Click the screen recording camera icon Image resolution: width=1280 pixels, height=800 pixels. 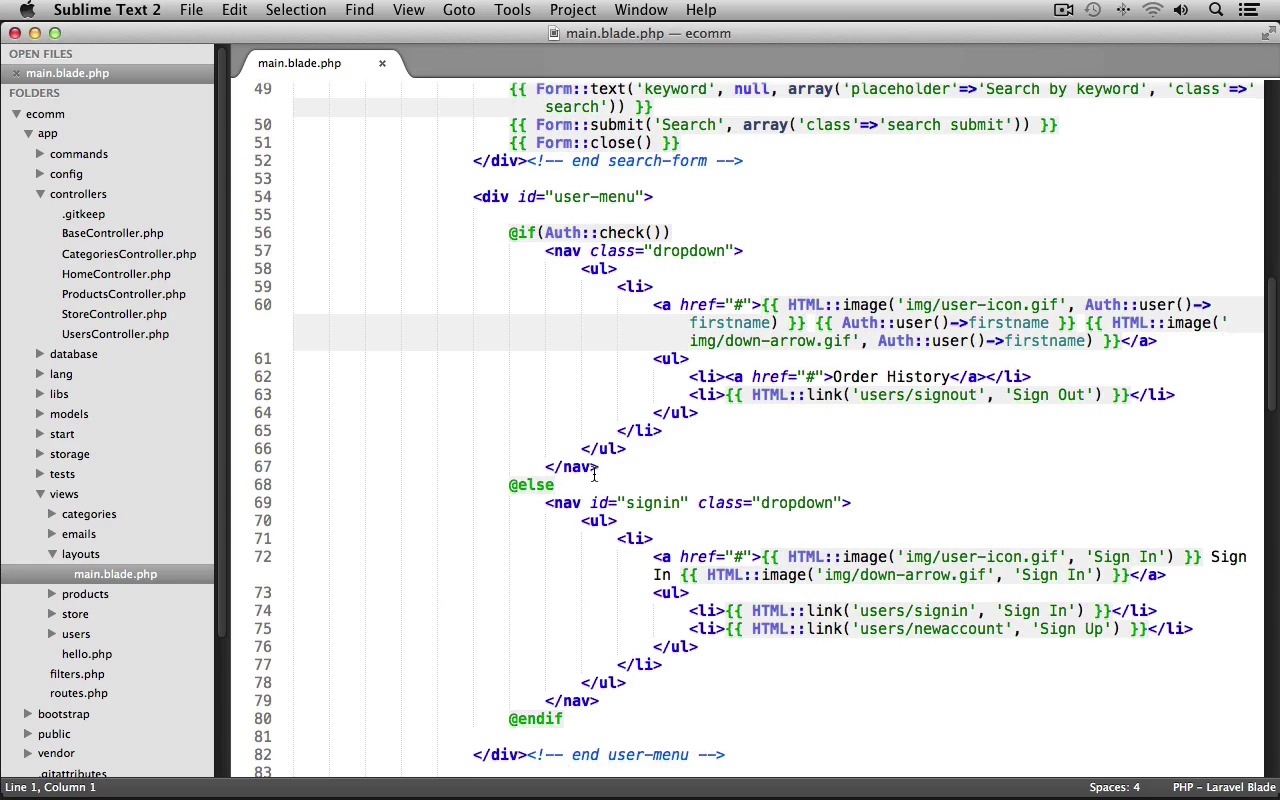[1064, 10]
